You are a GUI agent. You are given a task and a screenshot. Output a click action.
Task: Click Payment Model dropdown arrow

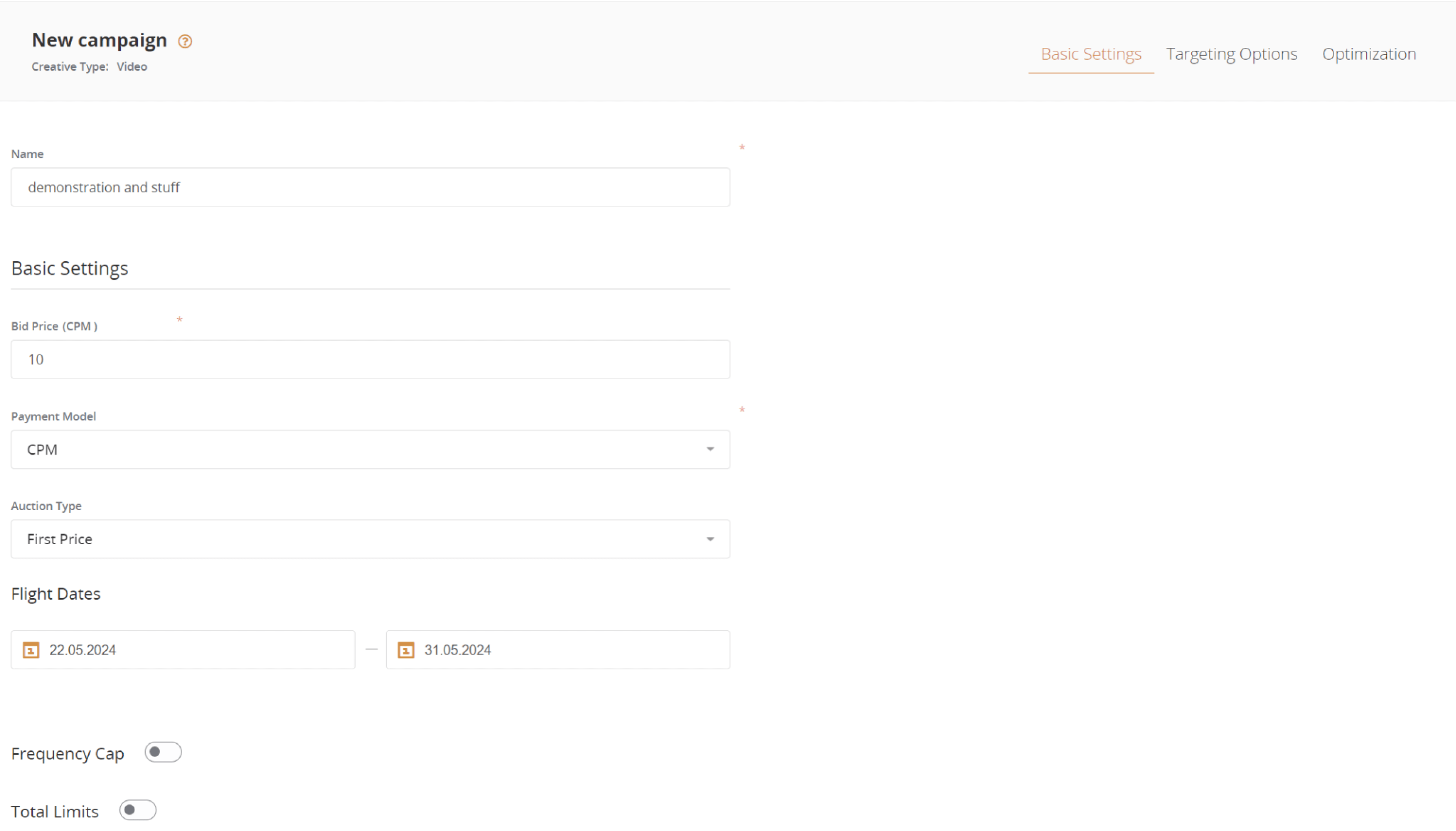click(x=710, y=449)
